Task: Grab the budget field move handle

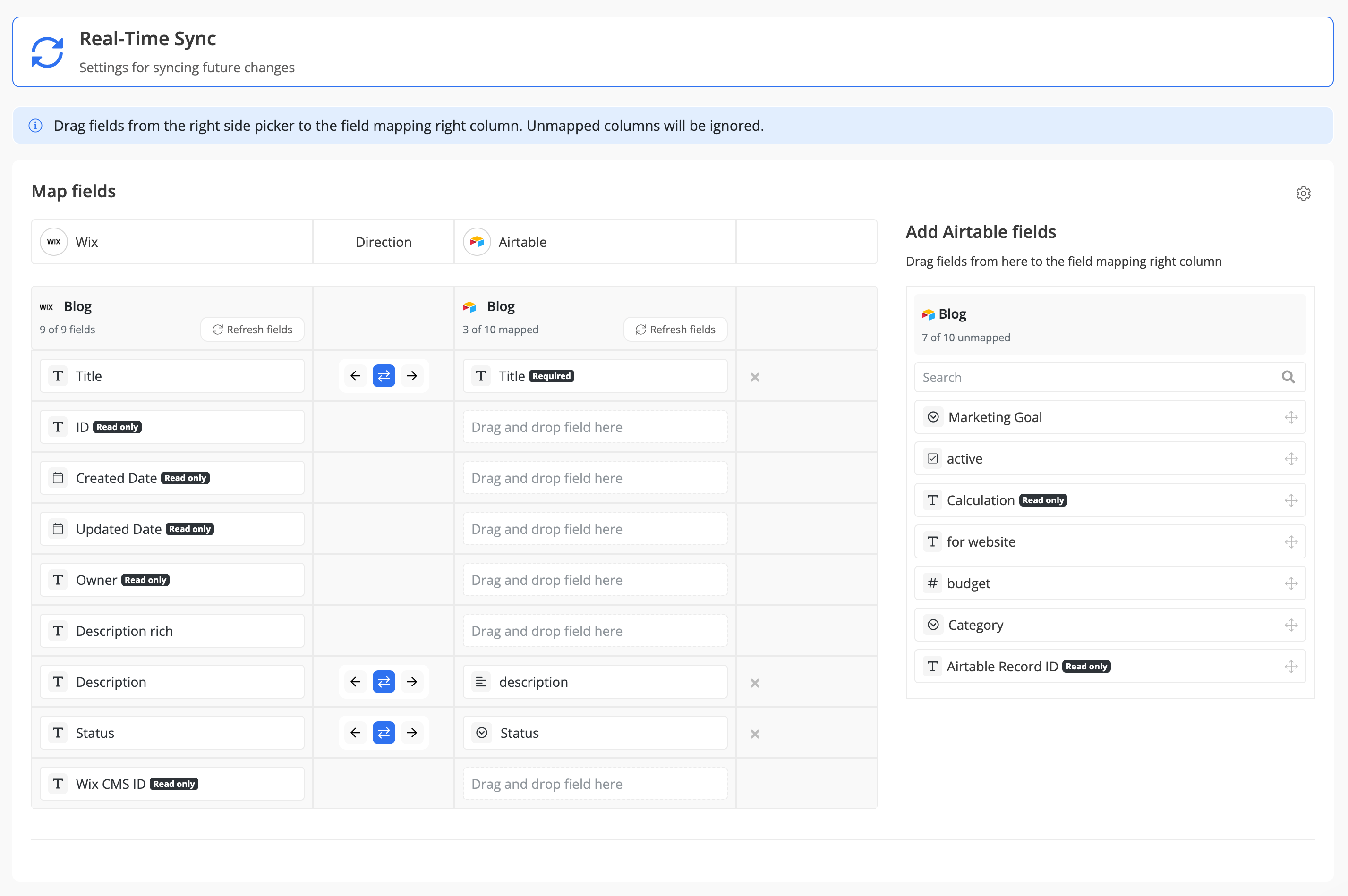Action: click(x=1291, y=583)
